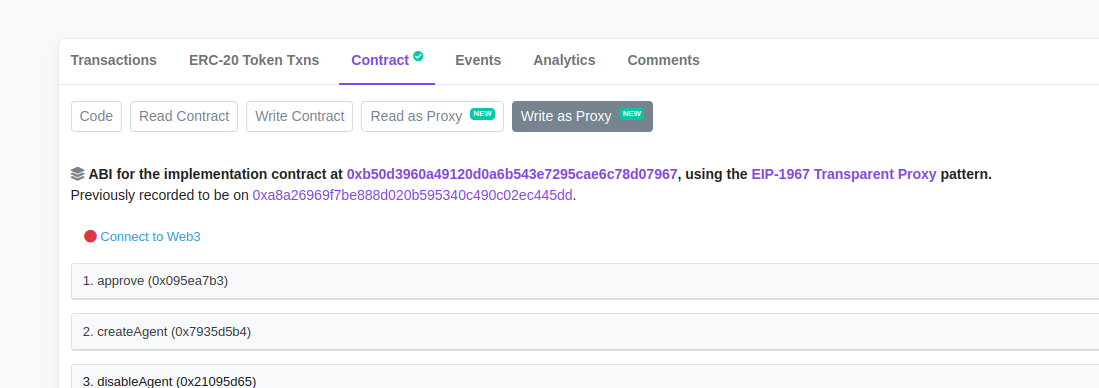Expand the disableAgent (0x21095d65) function
This screenshot has width=1099, height=388.
(x=585, y=377)
